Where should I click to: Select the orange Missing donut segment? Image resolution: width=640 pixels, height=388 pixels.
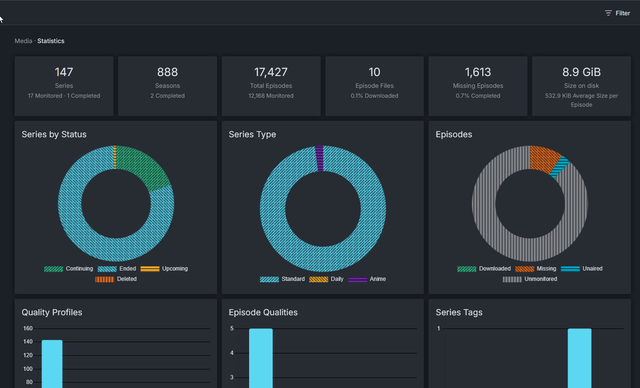tap(543, 159)
